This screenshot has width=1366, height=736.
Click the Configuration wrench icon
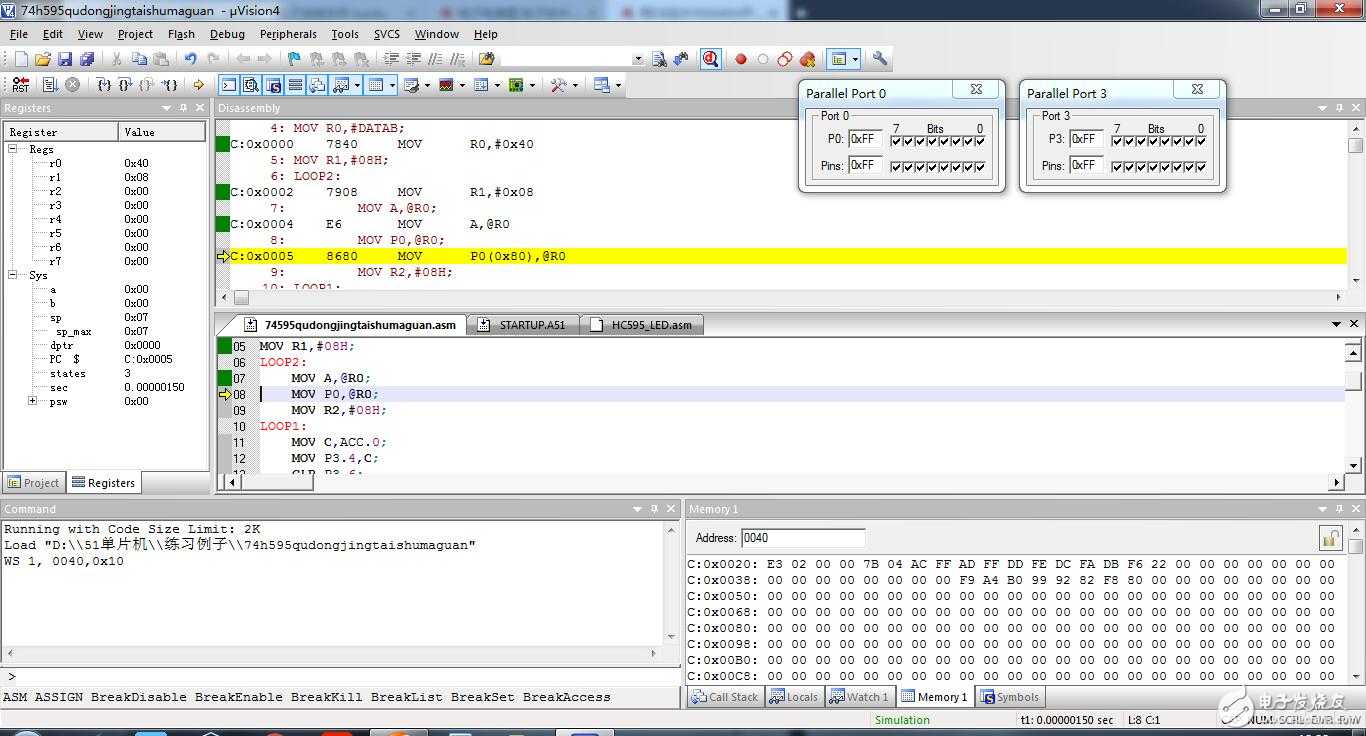[x=880, y=59]
